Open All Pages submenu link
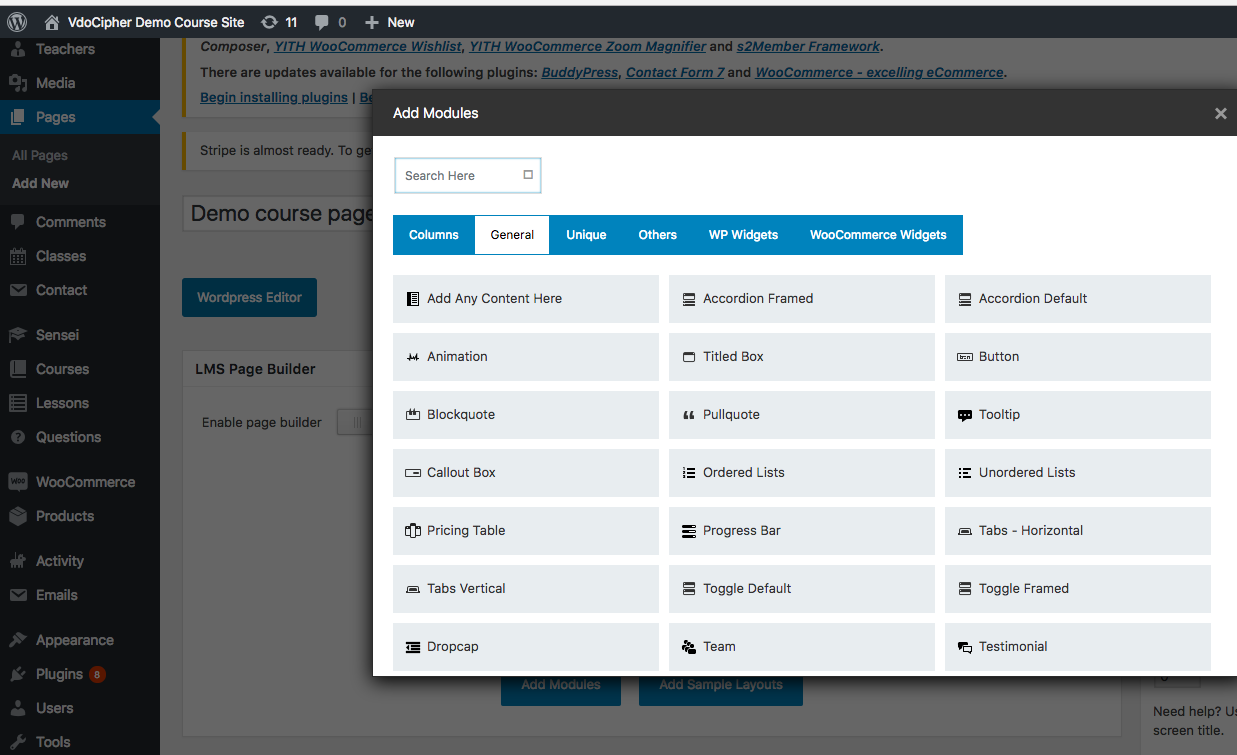Screen dimensions: 1237x755 coord(40,155)
